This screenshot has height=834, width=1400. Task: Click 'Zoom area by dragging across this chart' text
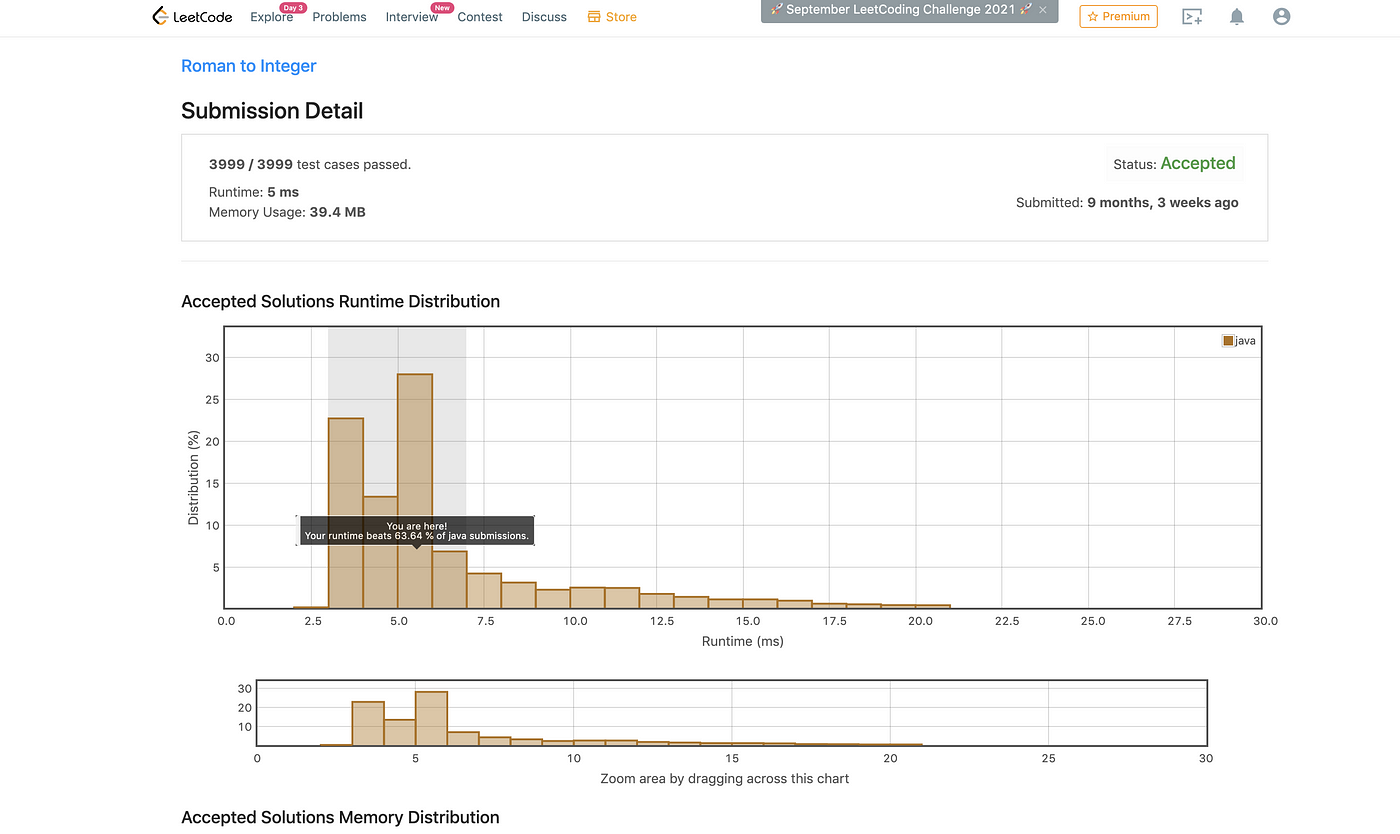(725, 778)
